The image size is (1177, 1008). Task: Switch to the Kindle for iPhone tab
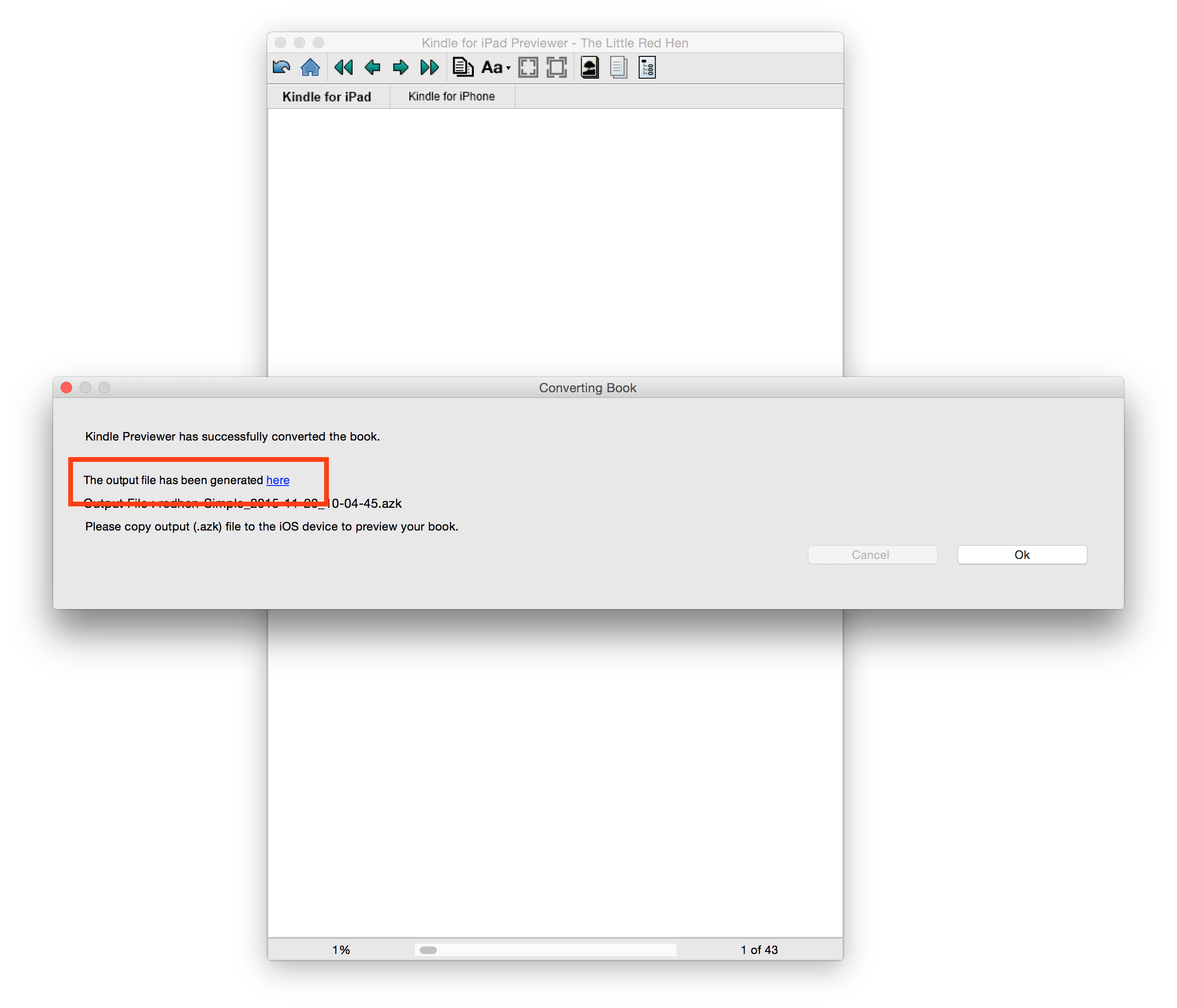click(451, 96)
